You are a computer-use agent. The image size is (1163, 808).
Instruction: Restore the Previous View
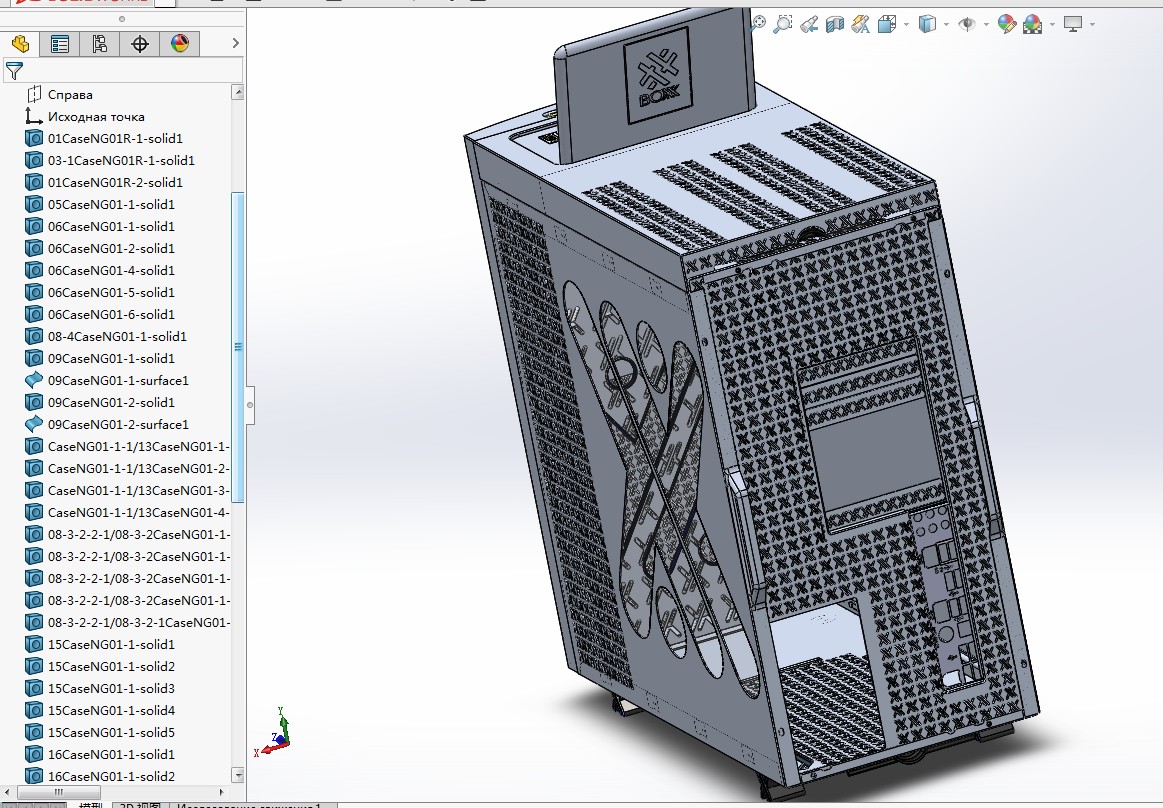coord(808,24)
